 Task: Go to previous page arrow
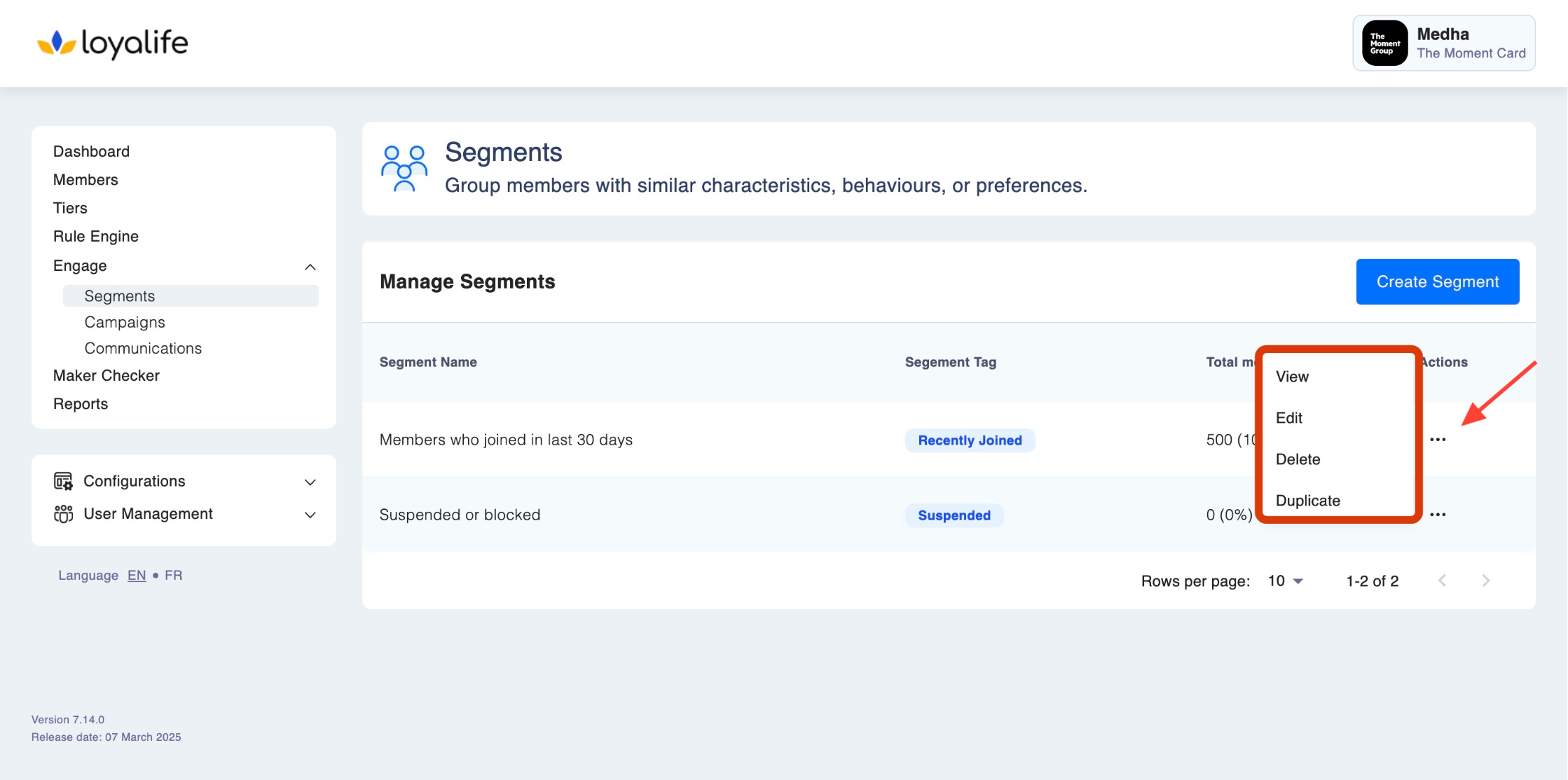(1442, 580)
